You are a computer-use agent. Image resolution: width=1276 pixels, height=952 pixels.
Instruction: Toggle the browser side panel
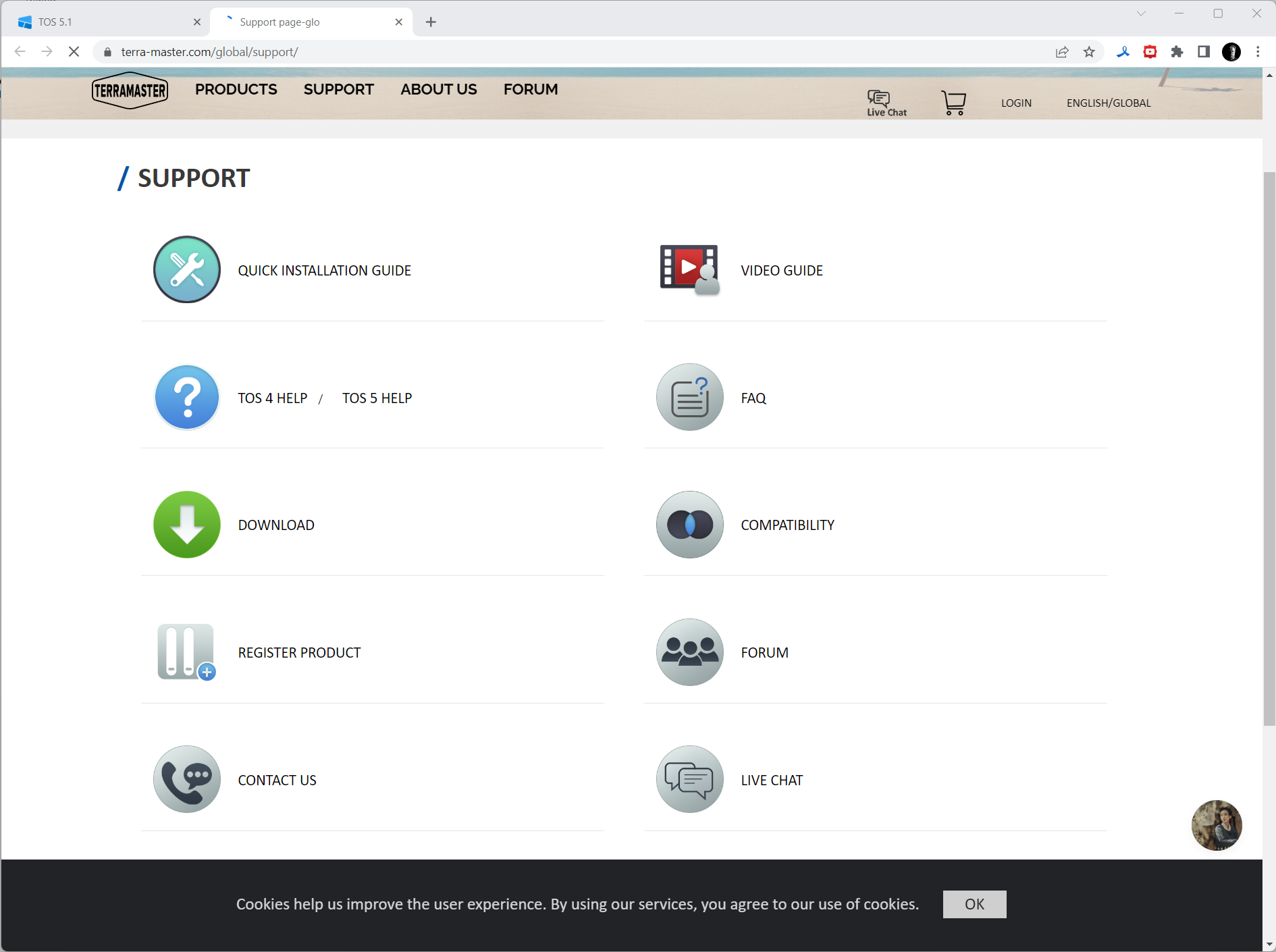coord(1204,52)
